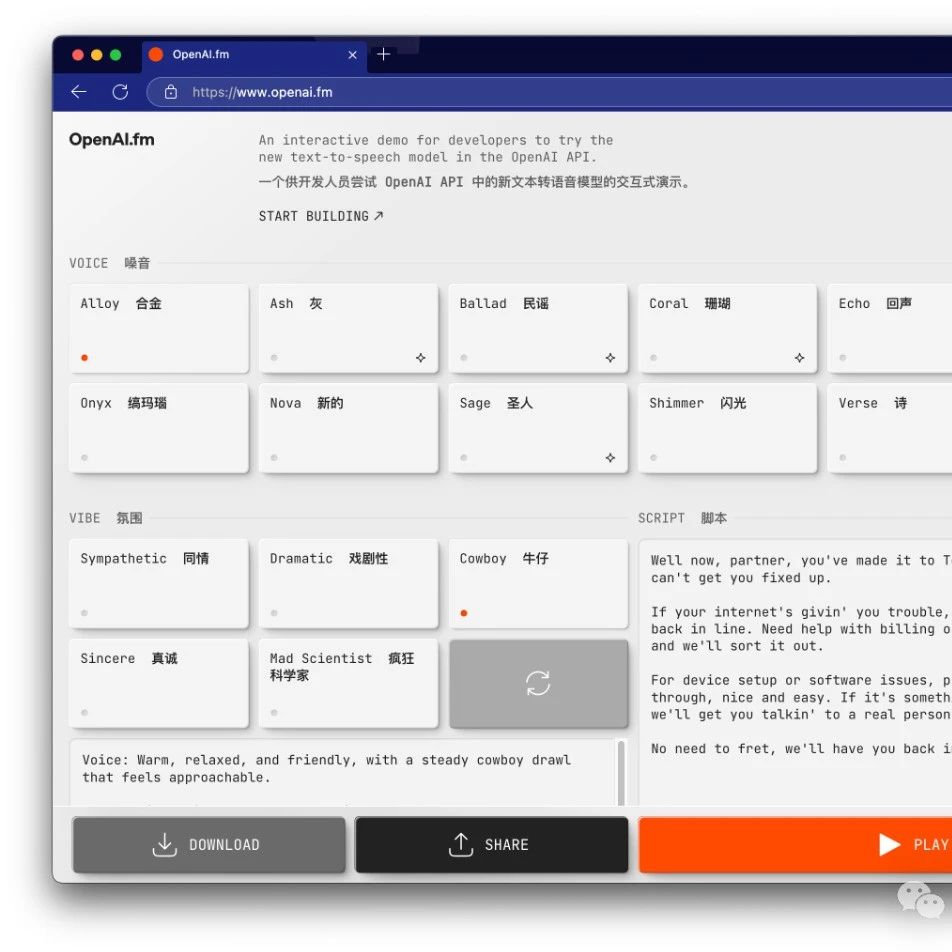
Task: Select the Echo voice
Action: [x=890, y=328]
